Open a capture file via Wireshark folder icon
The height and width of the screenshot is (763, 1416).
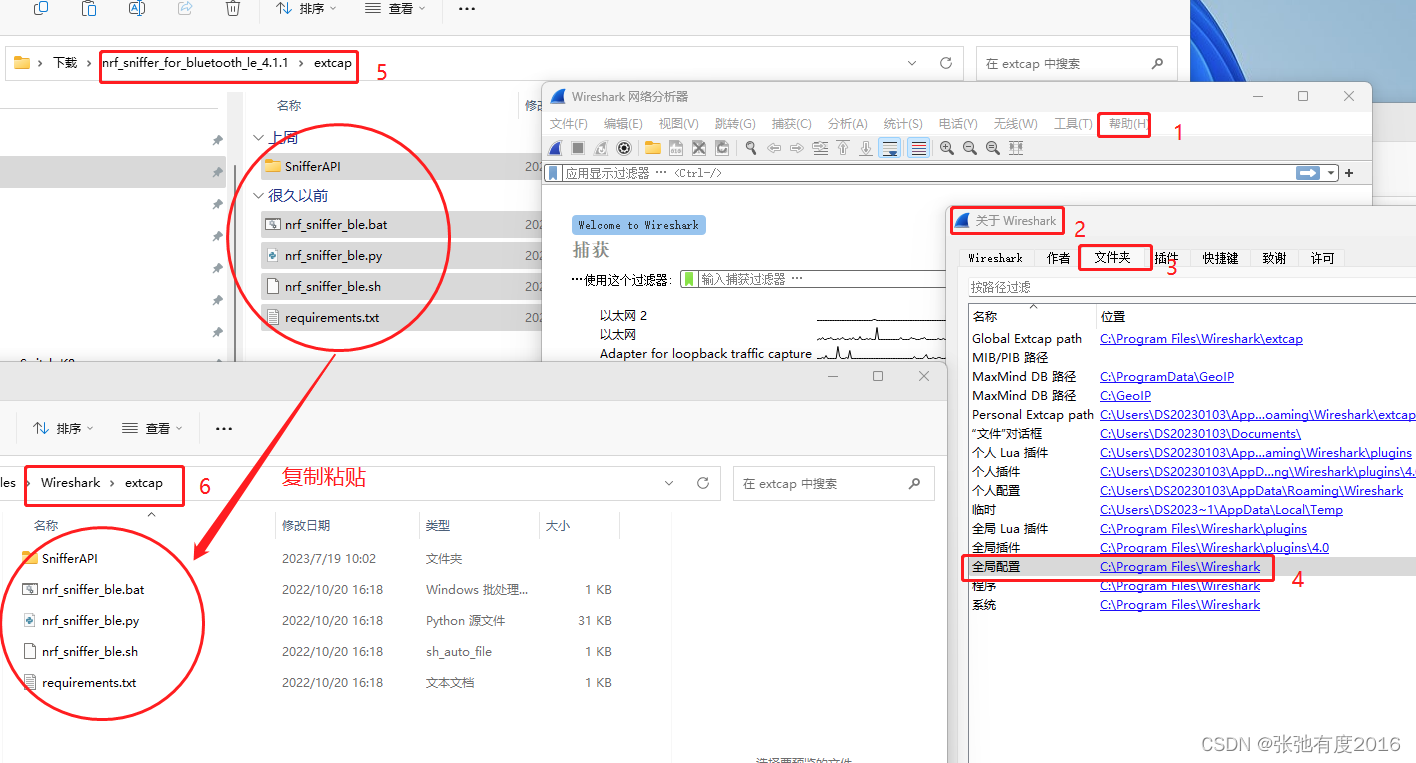click(x=653, y=148)
